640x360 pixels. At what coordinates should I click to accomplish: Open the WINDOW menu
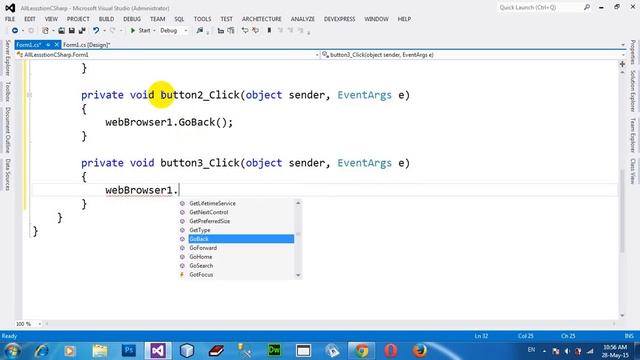376,19
